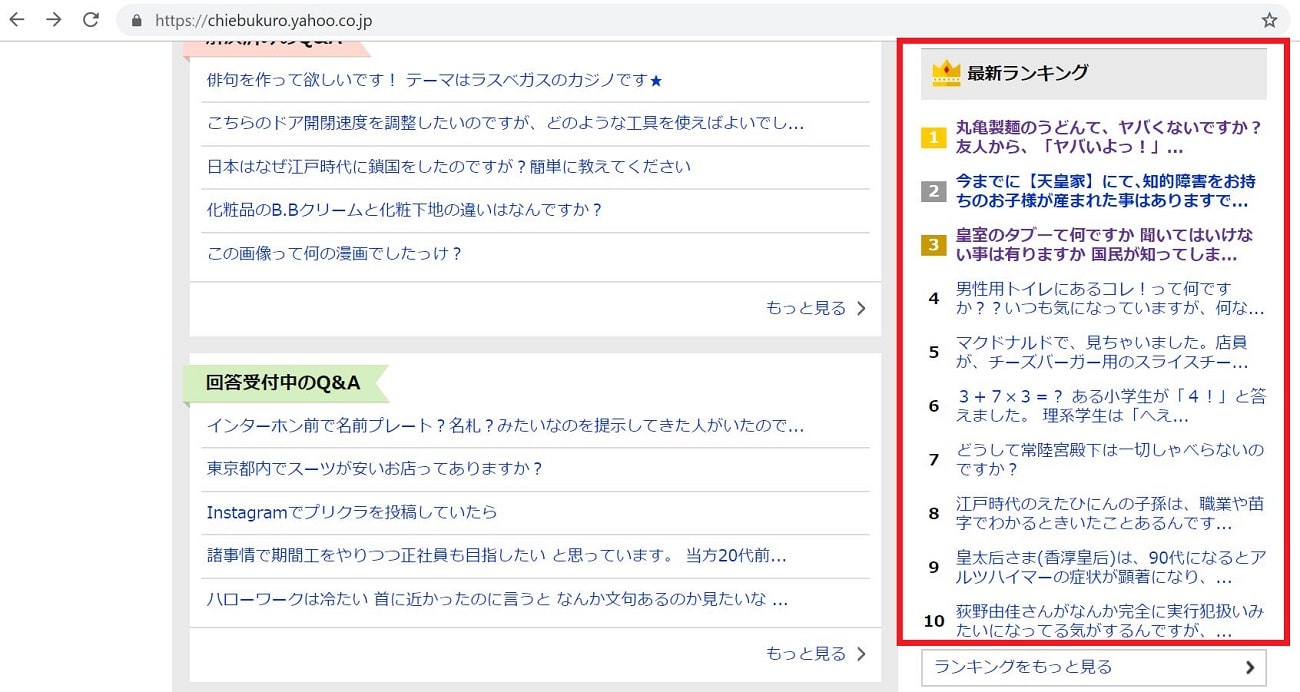
Task: Bookmark this page with the star icon
Action: [x=1269, y=20]
